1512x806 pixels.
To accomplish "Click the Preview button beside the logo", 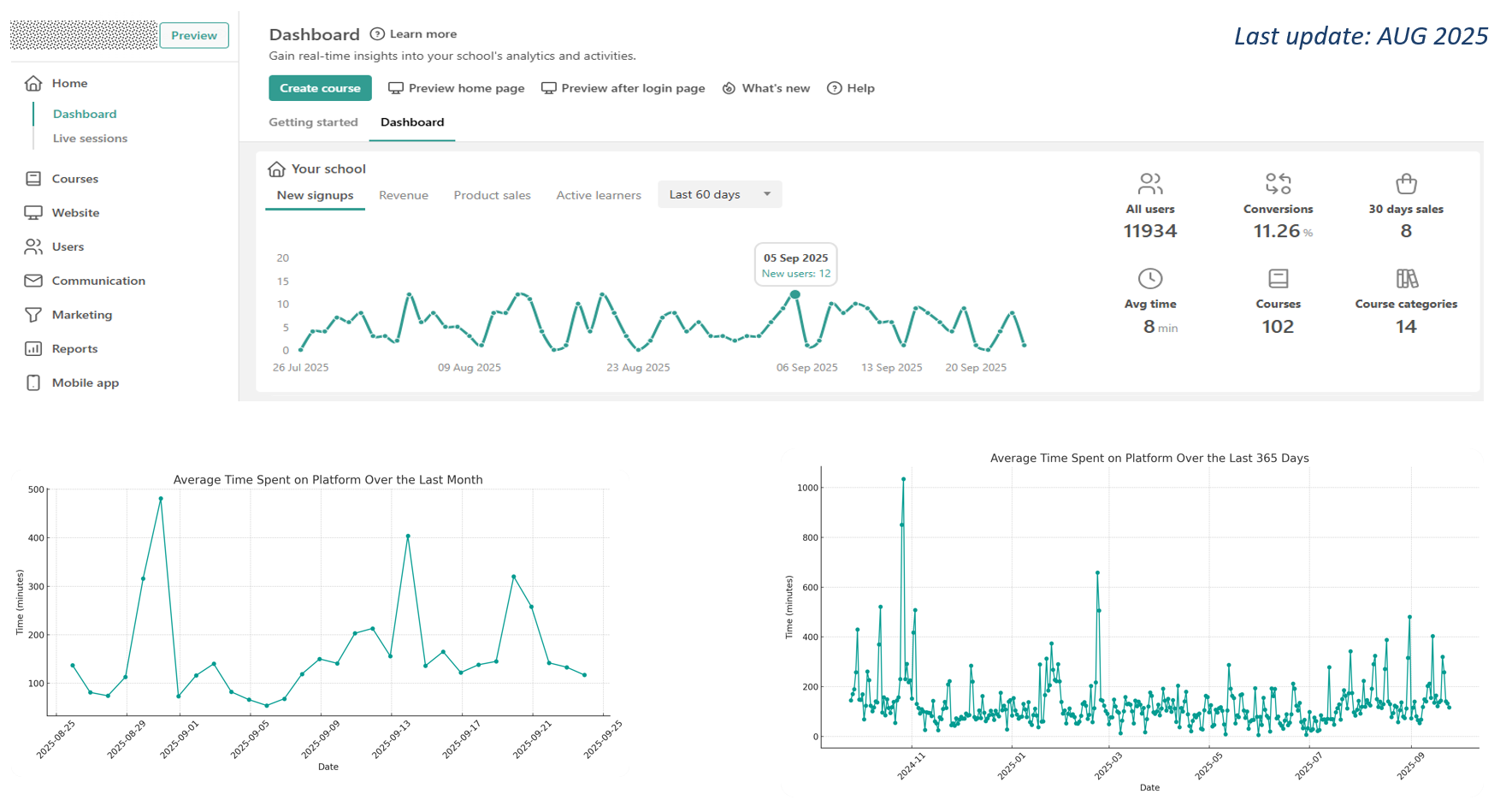I will pos(194,35).
